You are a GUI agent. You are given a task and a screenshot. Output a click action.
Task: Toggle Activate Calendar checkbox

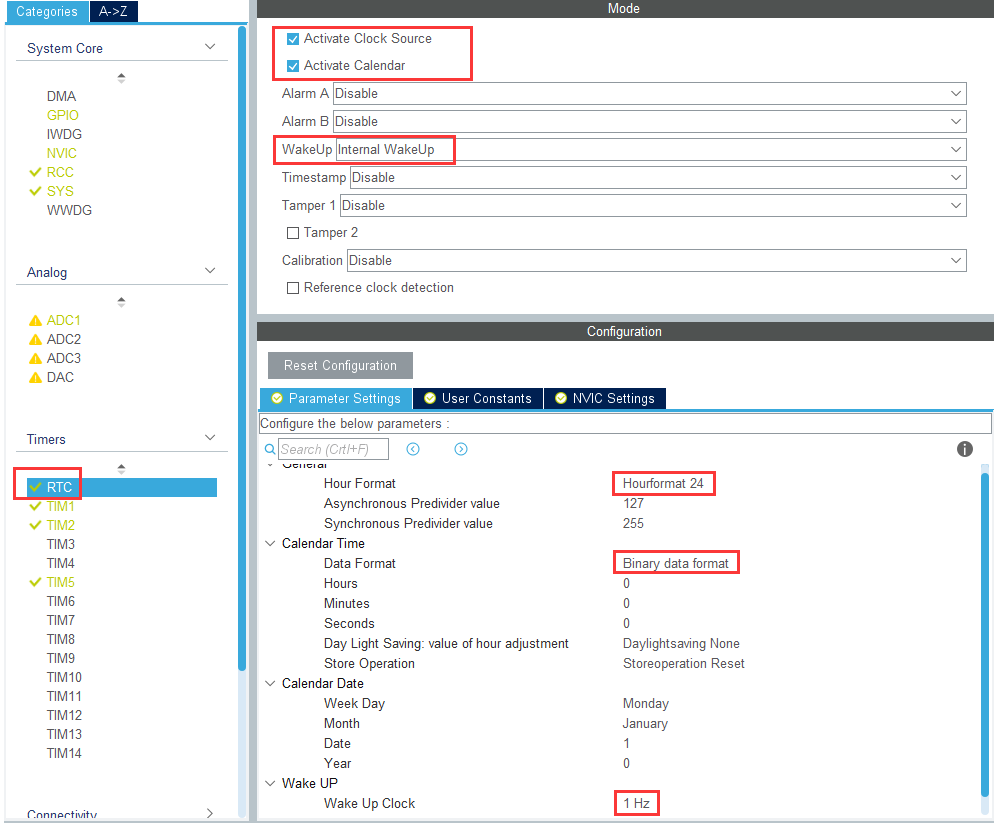tap(293, 66)
